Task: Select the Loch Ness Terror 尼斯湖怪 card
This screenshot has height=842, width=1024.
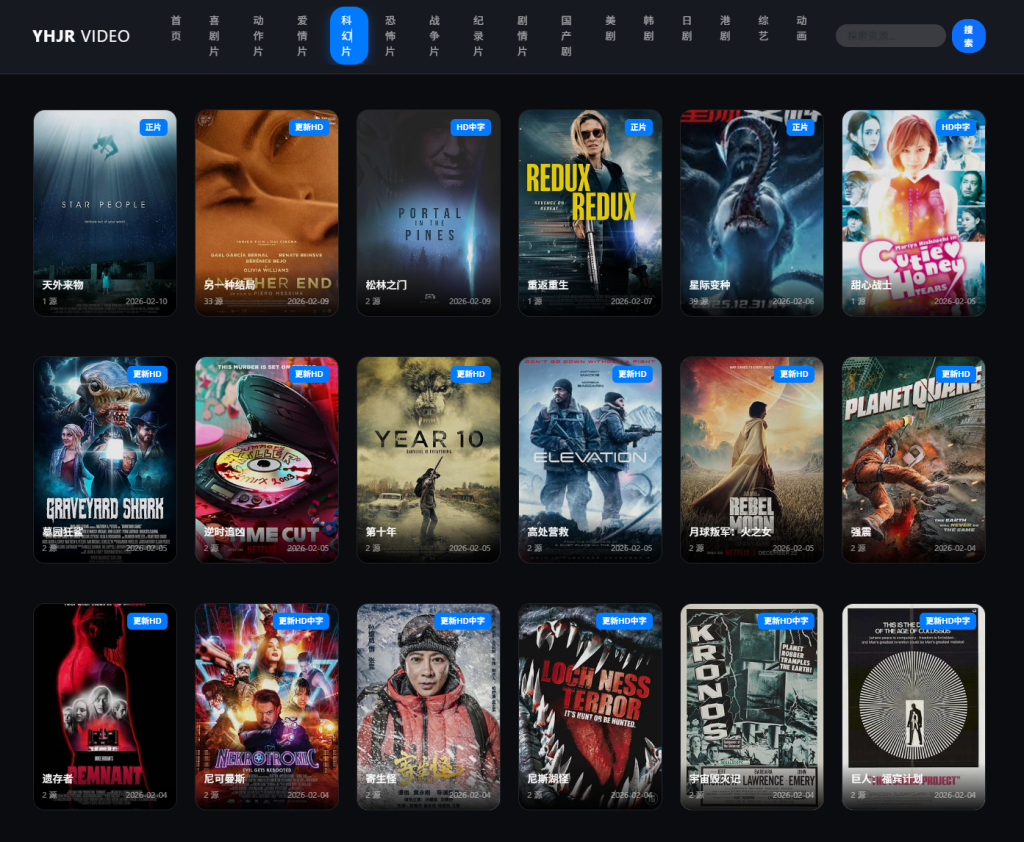Action: click(x=590, y=706)
